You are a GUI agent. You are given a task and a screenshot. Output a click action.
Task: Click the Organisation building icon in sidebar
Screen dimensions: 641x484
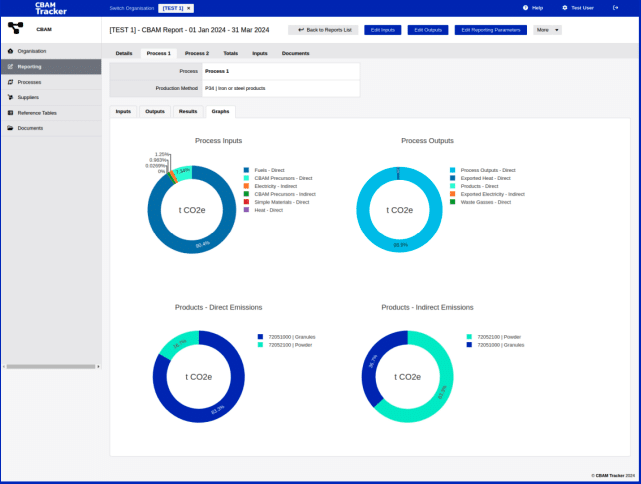tap(10, 50)
